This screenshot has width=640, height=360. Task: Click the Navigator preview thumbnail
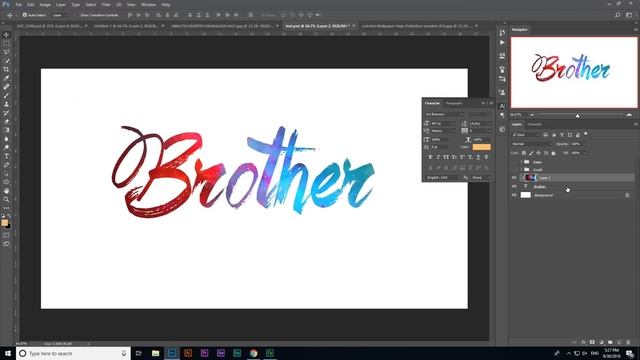click(574, 73)
